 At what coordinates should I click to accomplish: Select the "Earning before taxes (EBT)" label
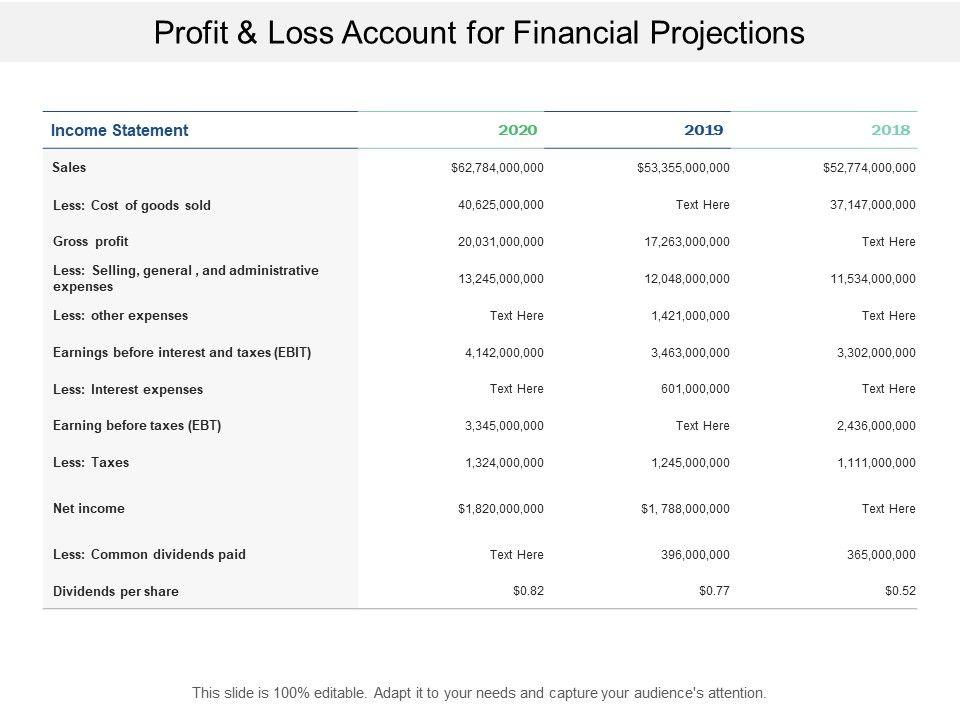coord(136,426)
